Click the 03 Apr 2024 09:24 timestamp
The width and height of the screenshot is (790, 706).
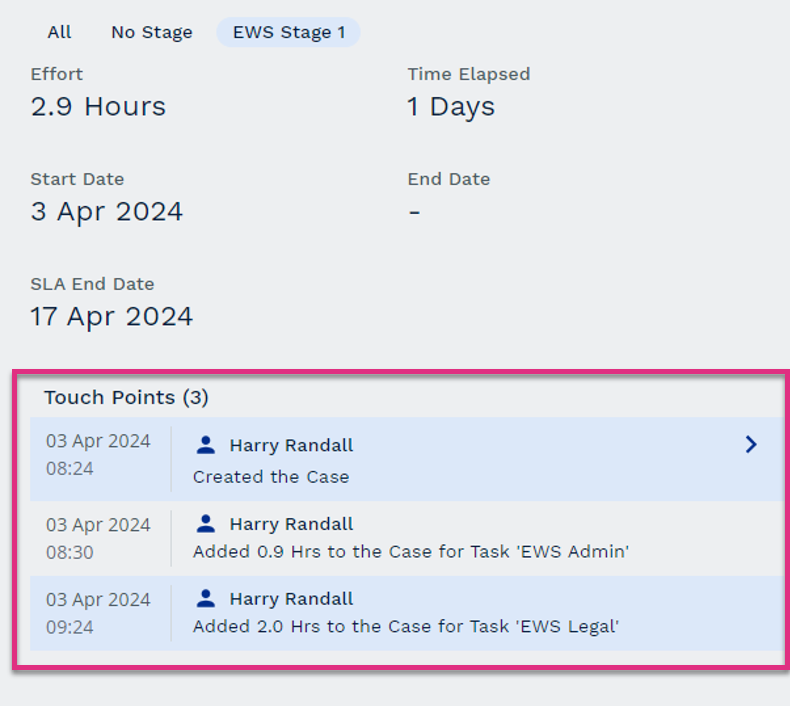[x=98, y=613]
